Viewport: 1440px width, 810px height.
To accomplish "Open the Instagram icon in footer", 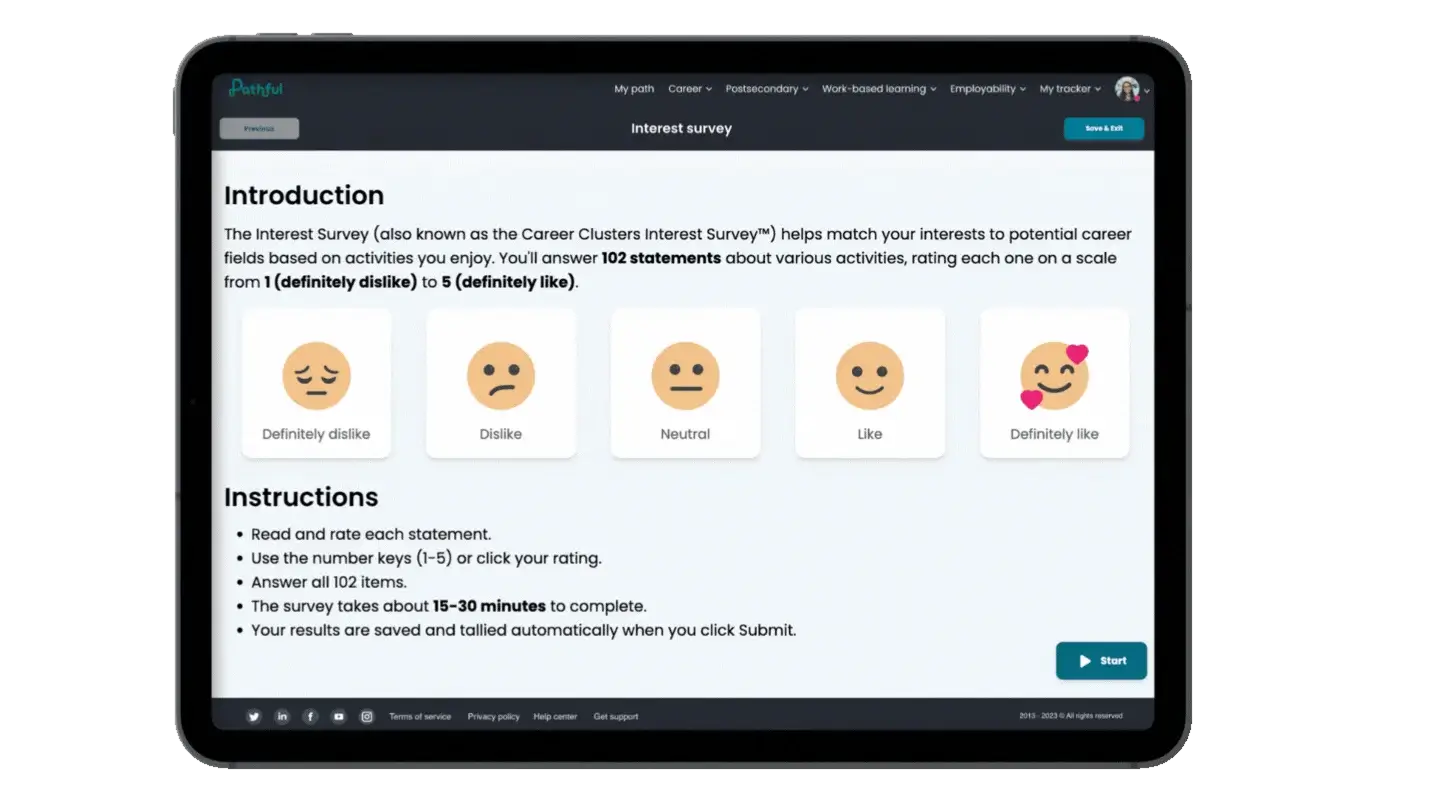I will pyautogui.click(x=367, y=716).
